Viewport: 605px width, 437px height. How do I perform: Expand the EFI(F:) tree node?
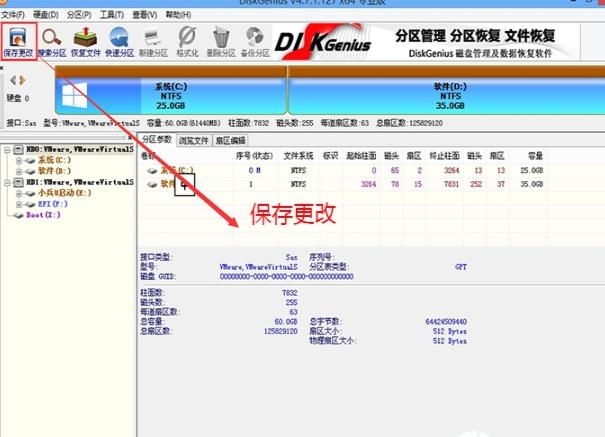[x=19, y=204]
